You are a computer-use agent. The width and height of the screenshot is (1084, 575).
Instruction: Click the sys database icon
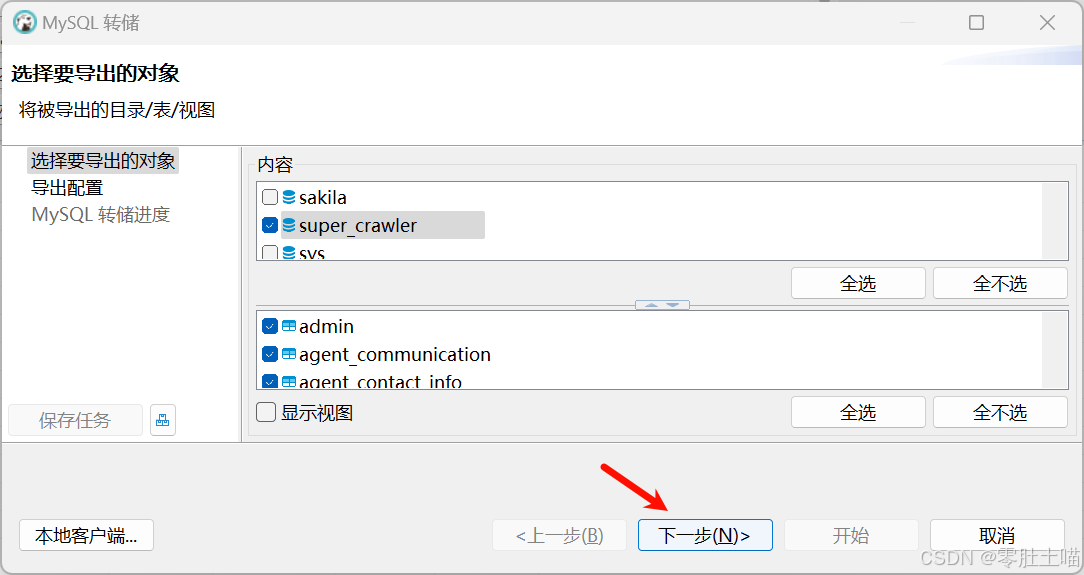pos(289,252)
